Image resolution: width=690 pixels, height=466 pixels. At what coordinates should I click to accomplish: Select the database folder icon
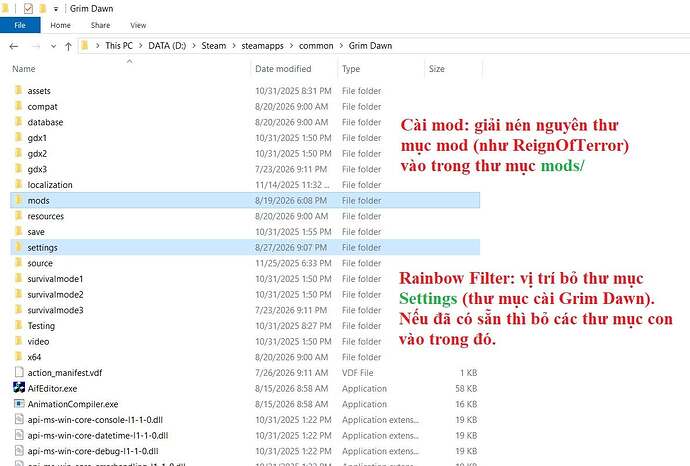(18, 121)
